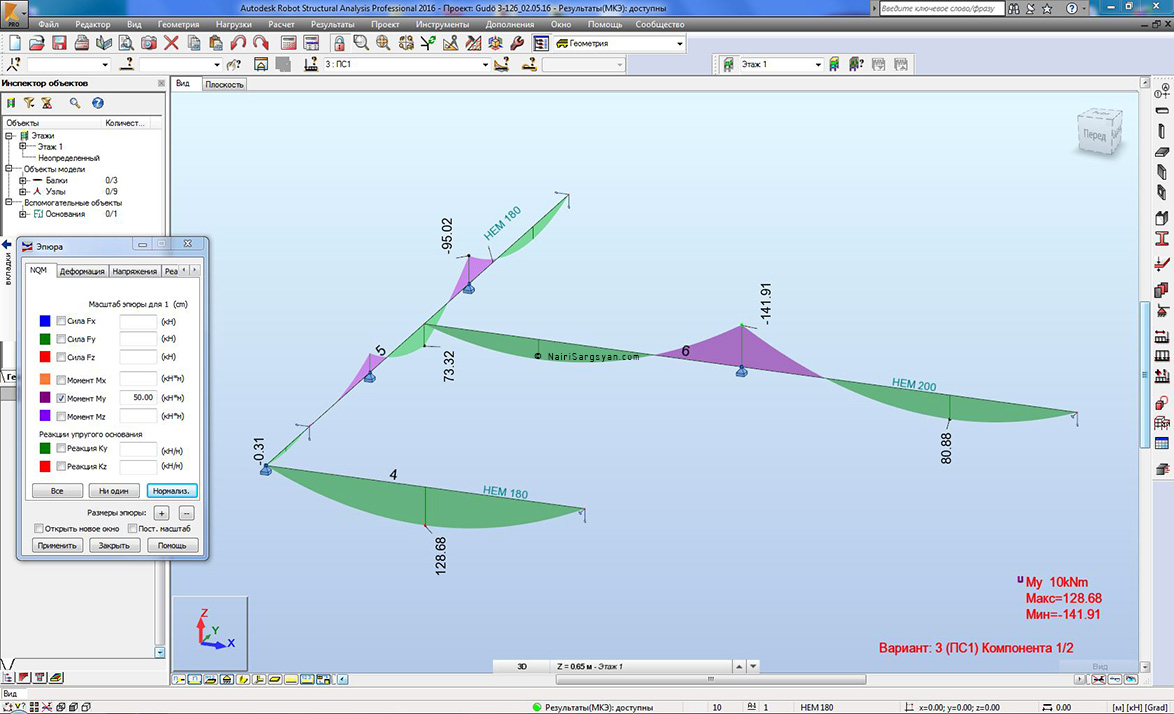The image size is (1174, 714).
Task: Enable the Реакция Ky checkbox
Action: 61,448
